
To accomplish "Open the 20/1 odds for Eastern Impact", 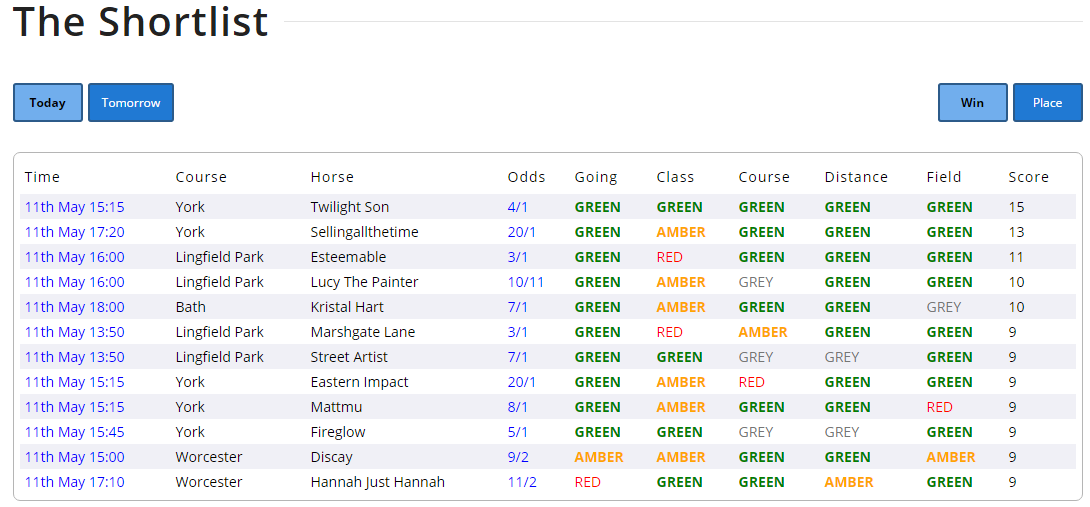I will (x=521, y=382).
